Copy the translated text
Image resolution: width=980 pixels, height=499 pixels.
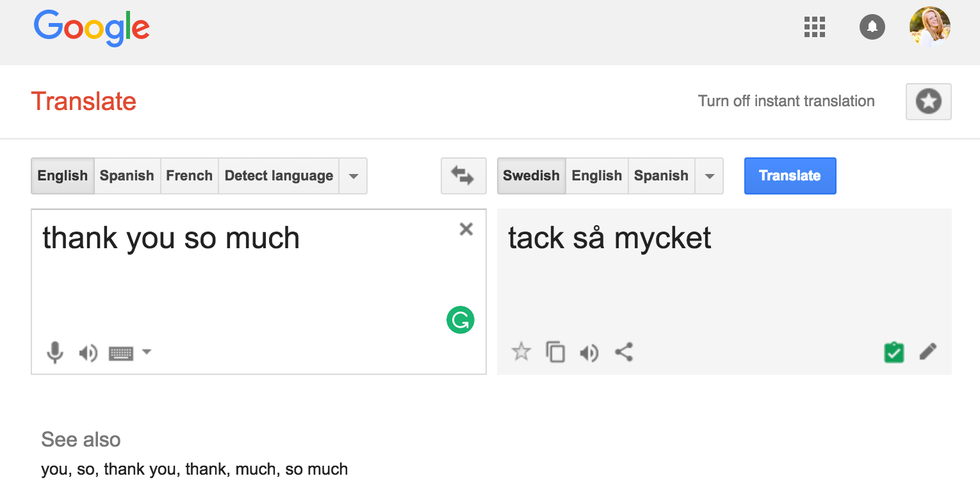click(555, 352)
